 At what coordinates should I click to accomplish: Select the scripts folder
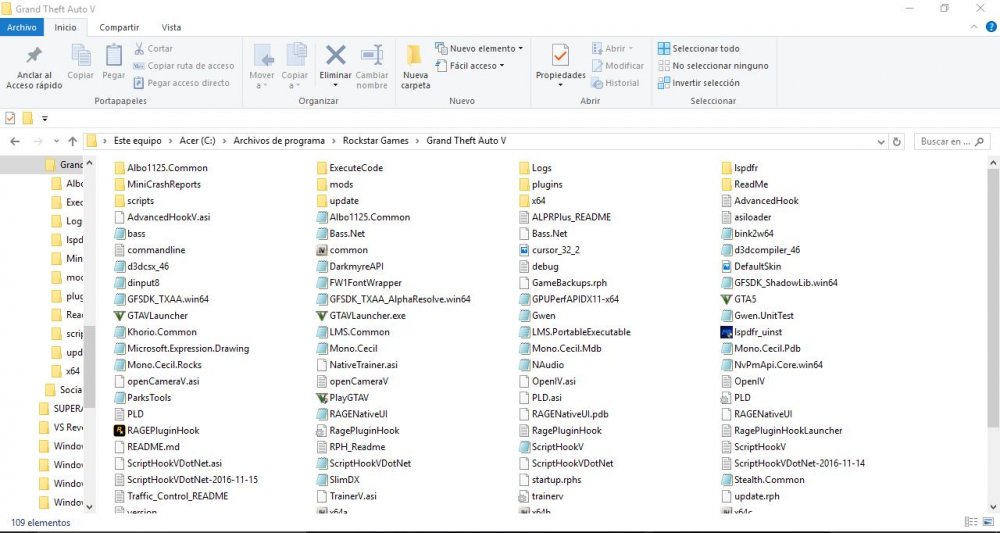click(x=134, y=201)
